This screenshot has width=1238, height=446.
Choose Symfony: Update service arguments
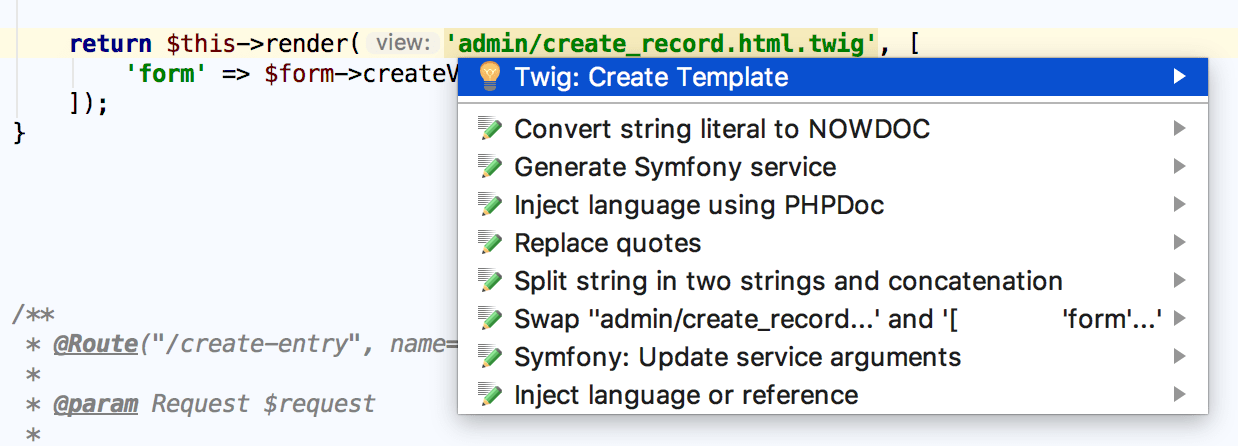[737, 357]
